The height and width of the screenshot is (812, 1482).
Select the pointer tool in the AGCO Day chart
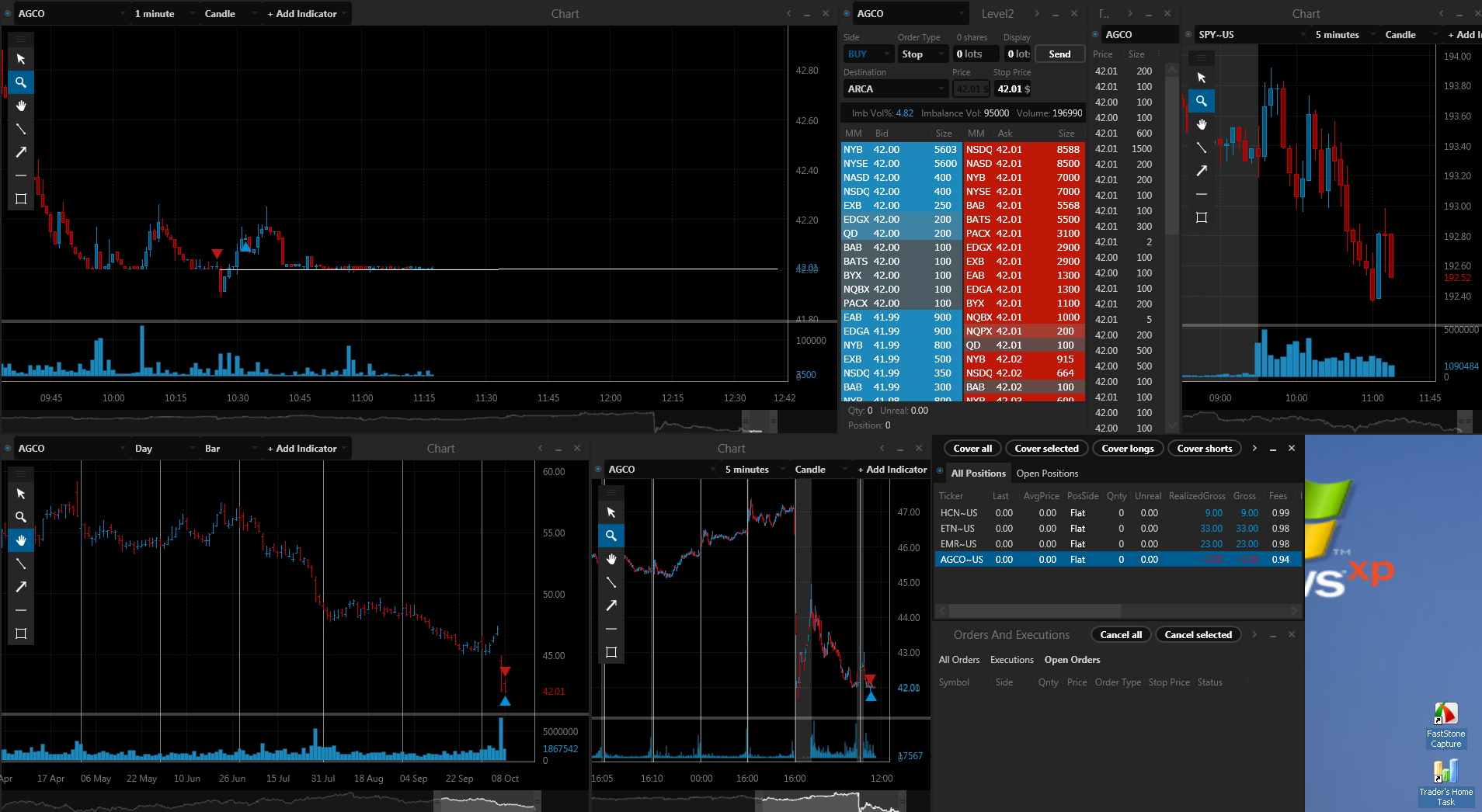click(x=21, y=494)
